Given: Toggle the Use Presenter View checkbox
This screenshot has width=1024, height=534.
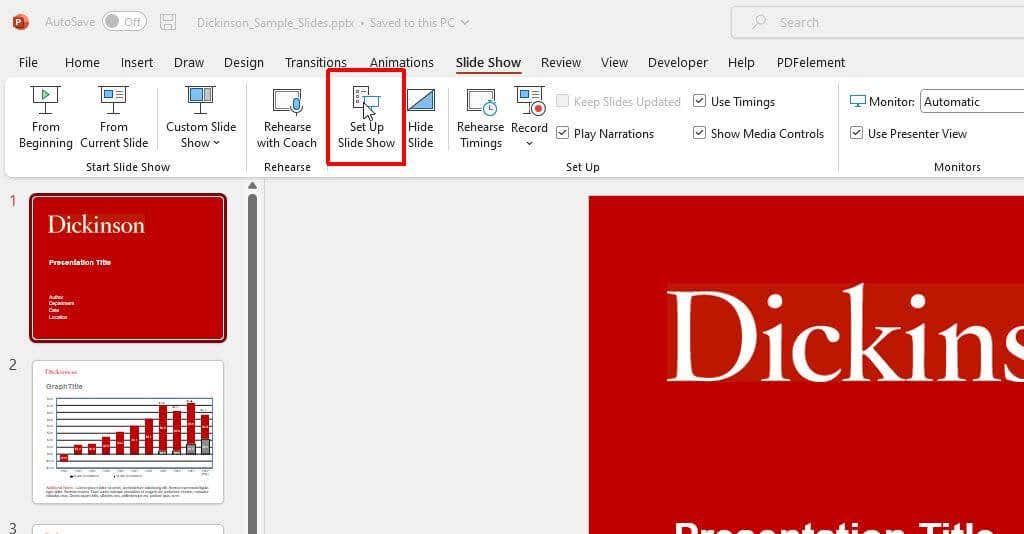Looking at the screenshot, I should click(857, 134).
